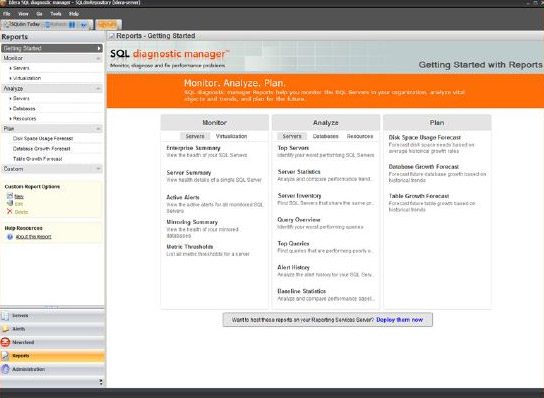544x398 pixels.
Task: Collapse the Monitor section in the sidebar
Action: (98, 58)
